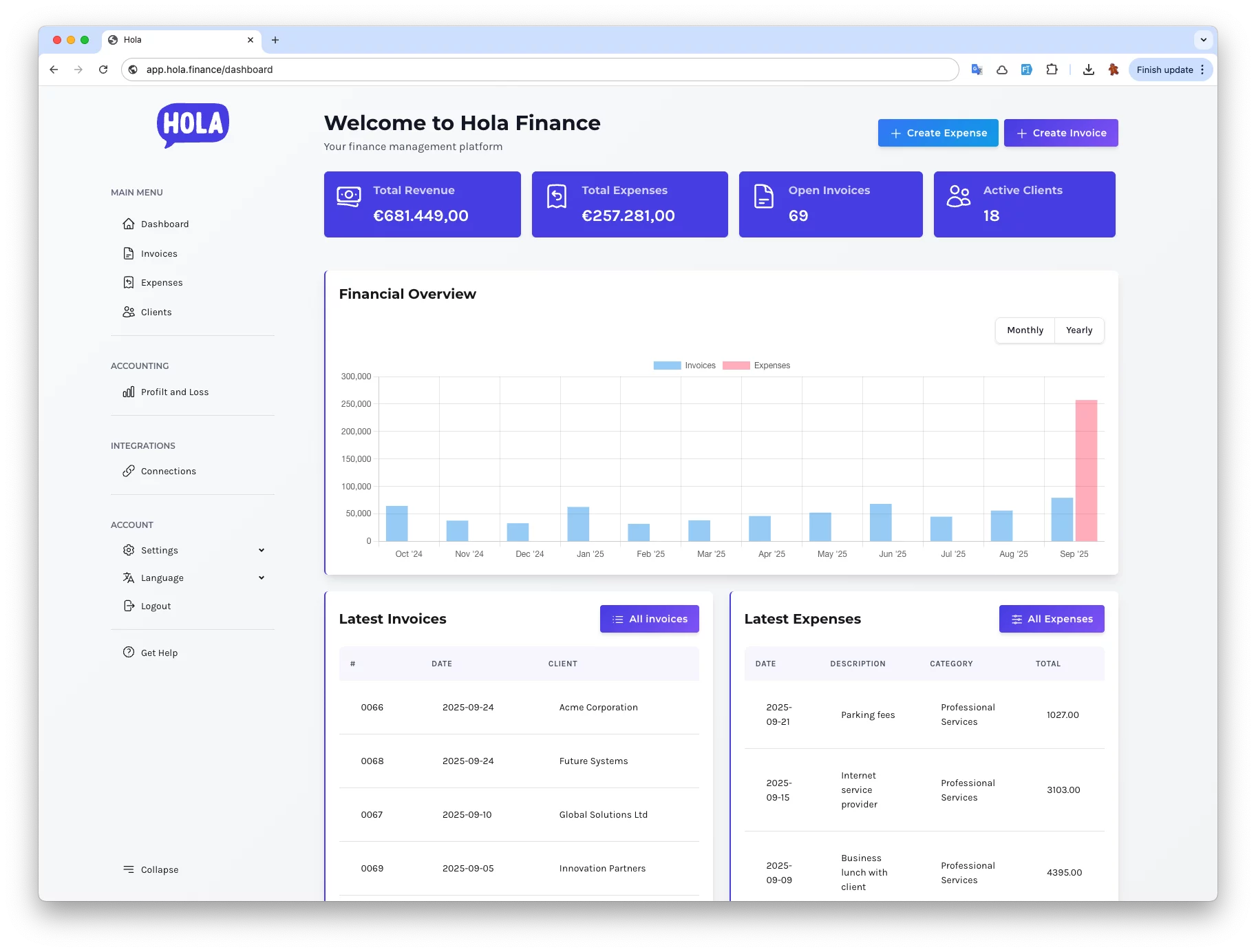1256x952 pixels.
Task: Open the browser extensions puzzle icon
Action: coord(1052,70)
